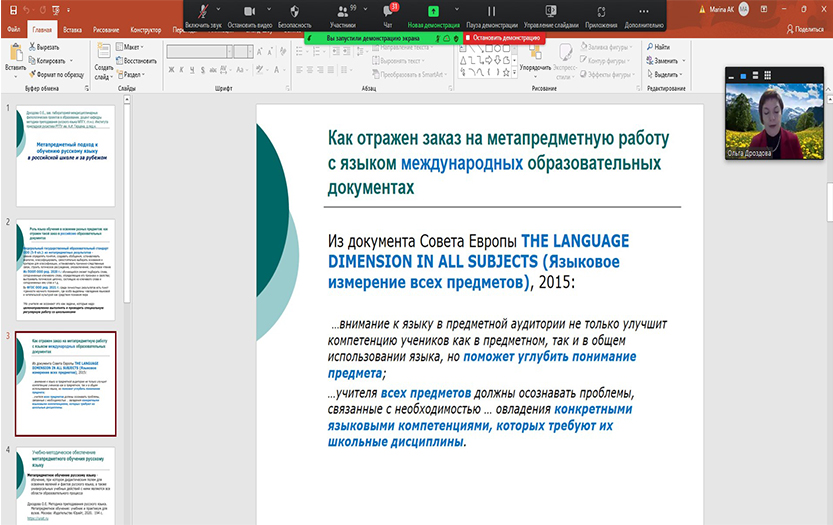Switch to the Вставка ribbon tab
Screen dimensions: 833x525
tap(72, 30)
